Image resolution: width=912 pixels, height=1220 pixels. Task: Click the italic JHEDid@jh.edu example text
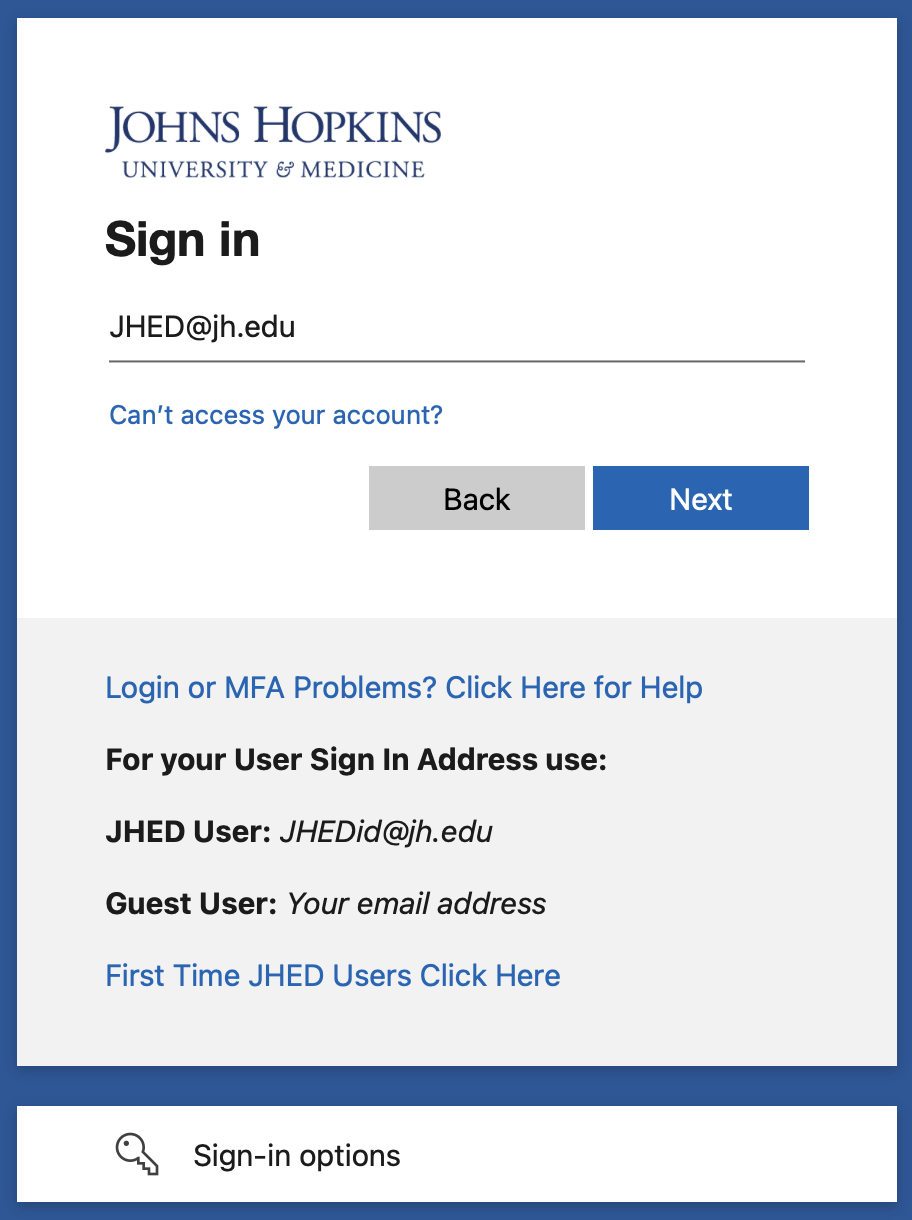(x=386, y=832)
